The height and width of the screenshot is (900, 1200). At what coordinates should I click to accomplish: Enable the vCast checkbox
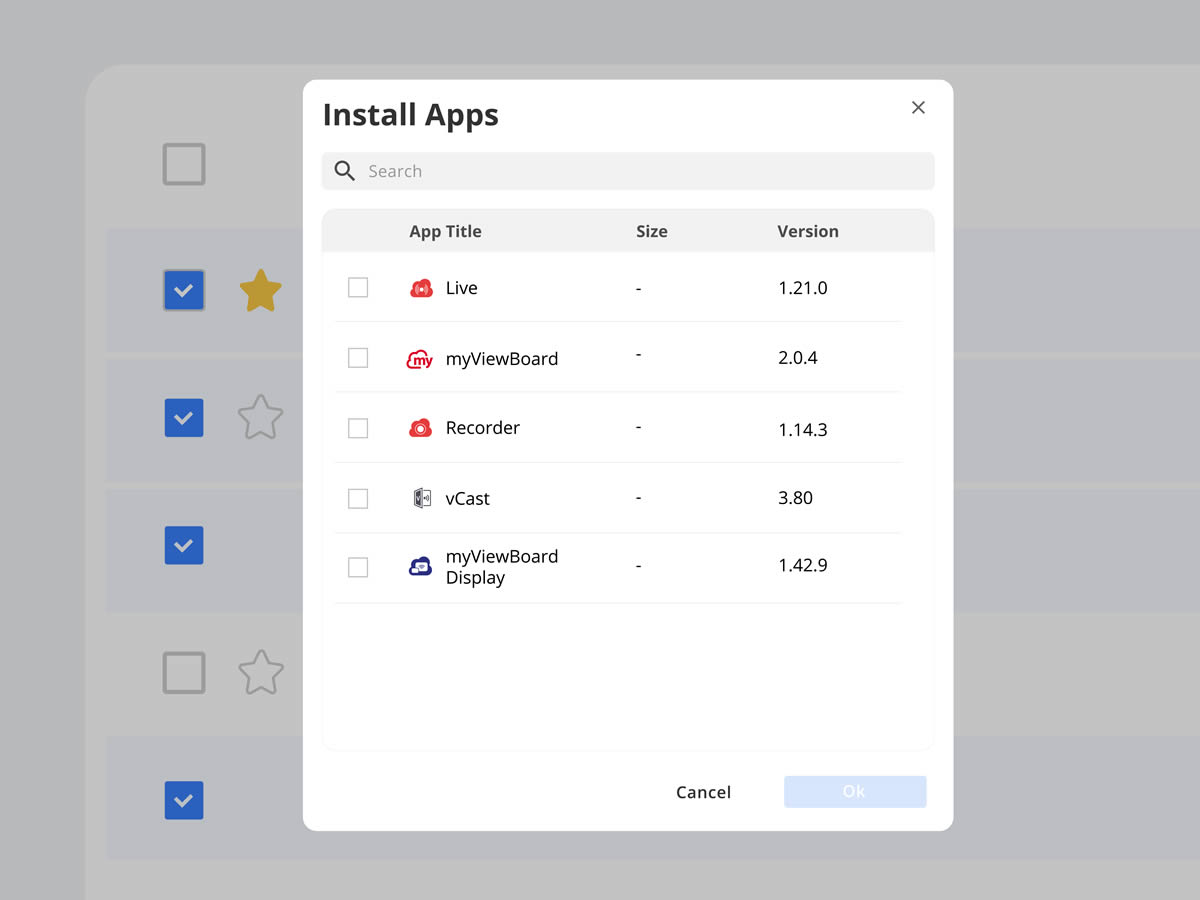tap(358, 498)
